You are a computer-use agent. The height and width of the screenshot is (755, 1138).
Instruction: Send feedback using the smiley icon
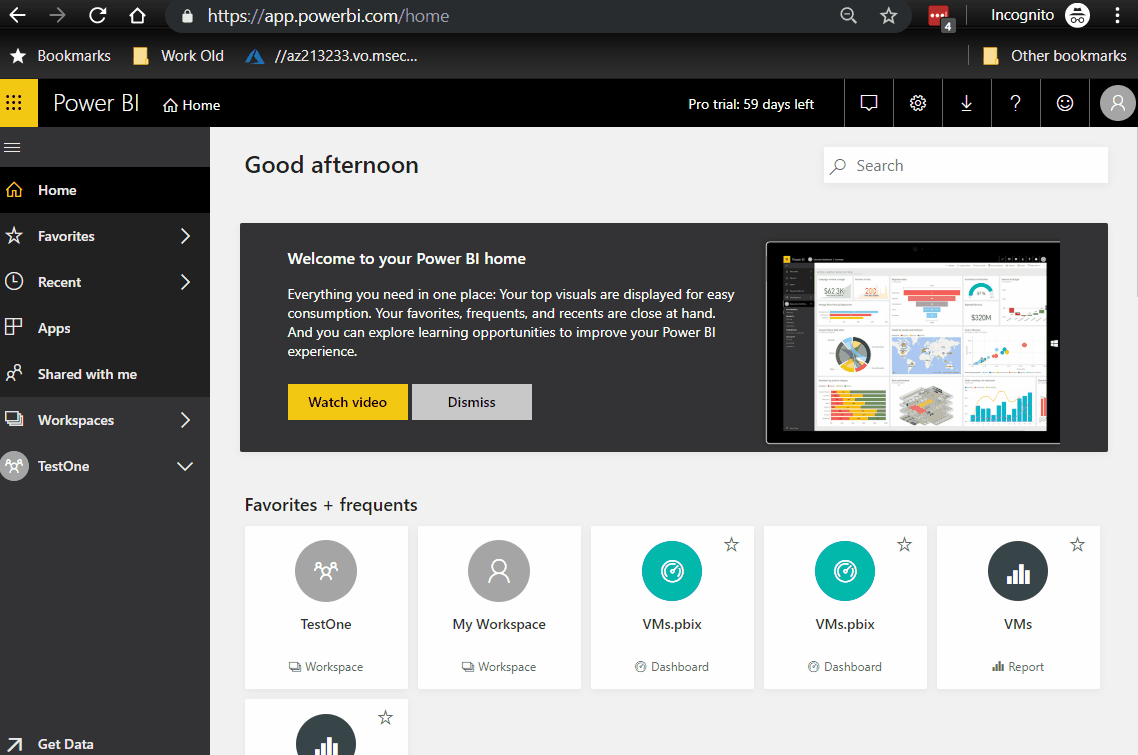[x=1064, y=103]
